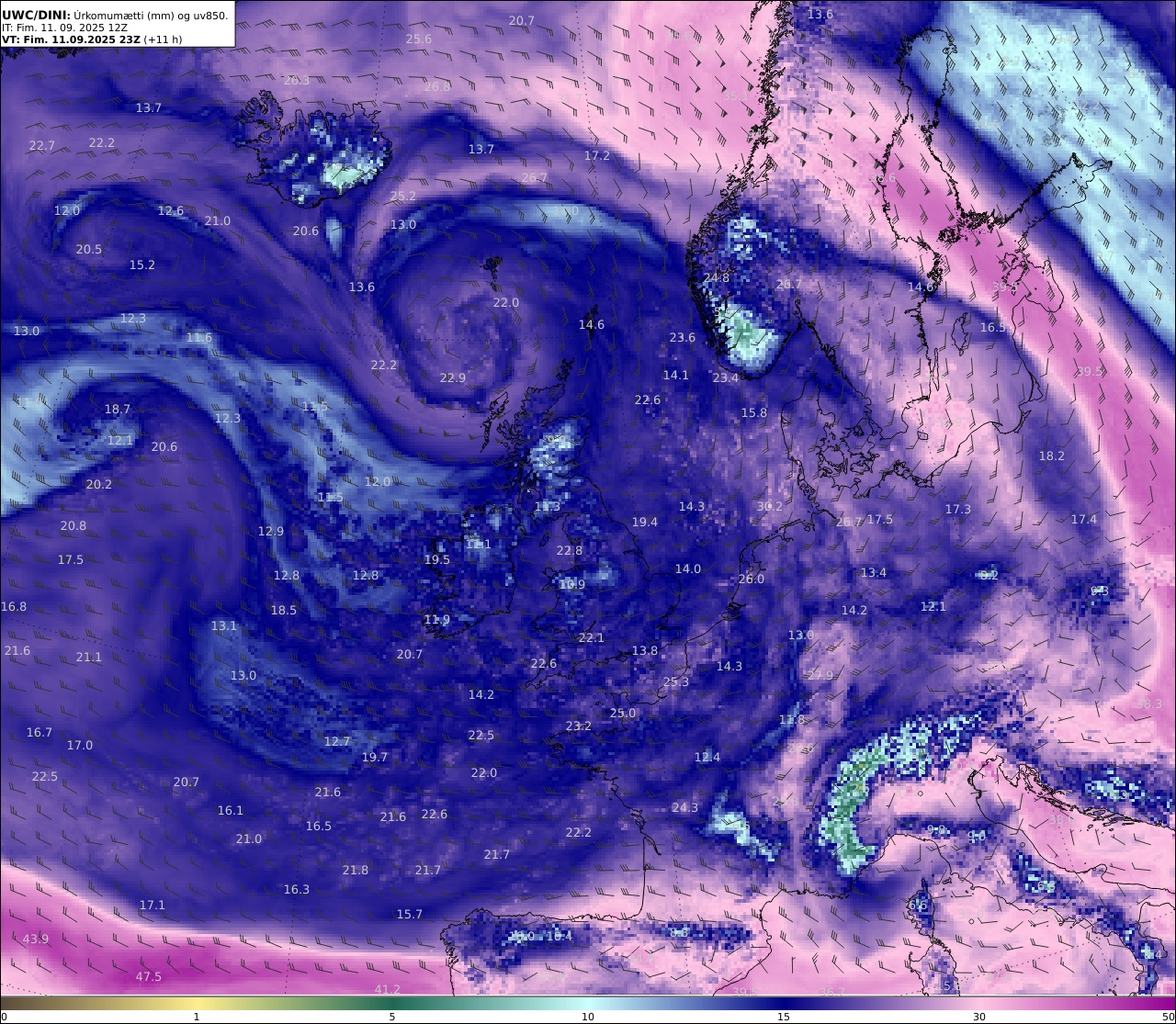Select the VT: Fim. 11.09.2025 23Z valid time

pyautogui.click(x=92, y=39)
